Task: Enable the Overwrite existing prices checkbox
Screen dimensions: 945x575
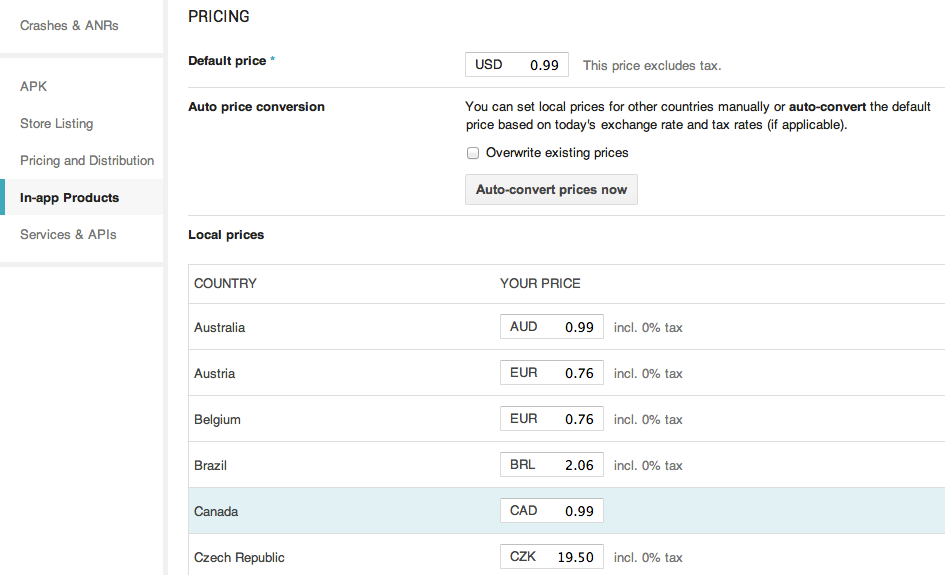Action: pos(473,153)
